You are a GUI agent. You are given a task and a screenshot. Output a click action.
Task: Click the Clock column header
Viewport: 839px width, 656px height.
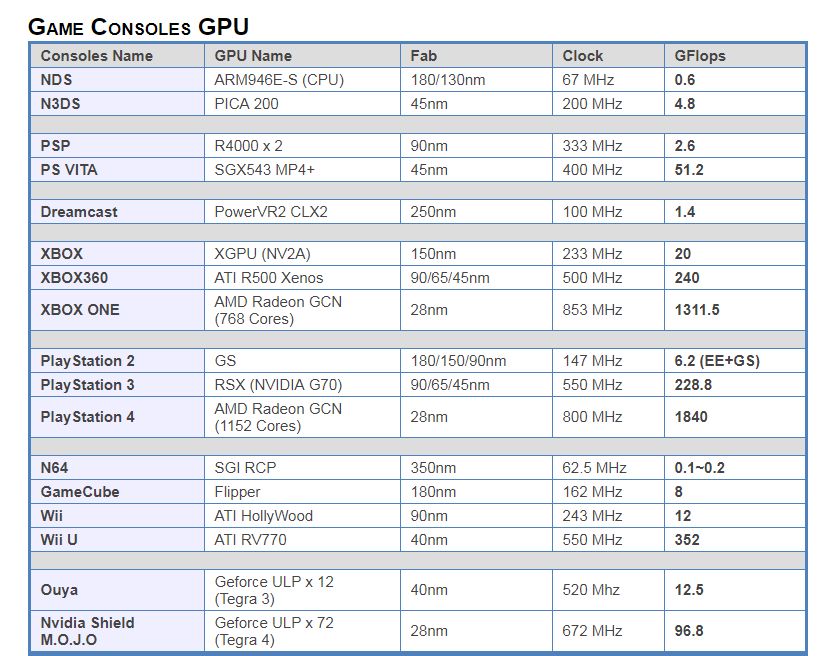point(583,56)
